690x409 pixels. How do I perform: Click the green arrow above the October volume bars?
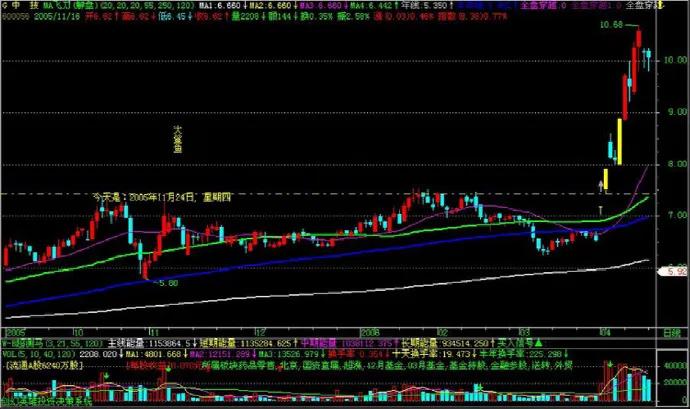coord(107,376)
